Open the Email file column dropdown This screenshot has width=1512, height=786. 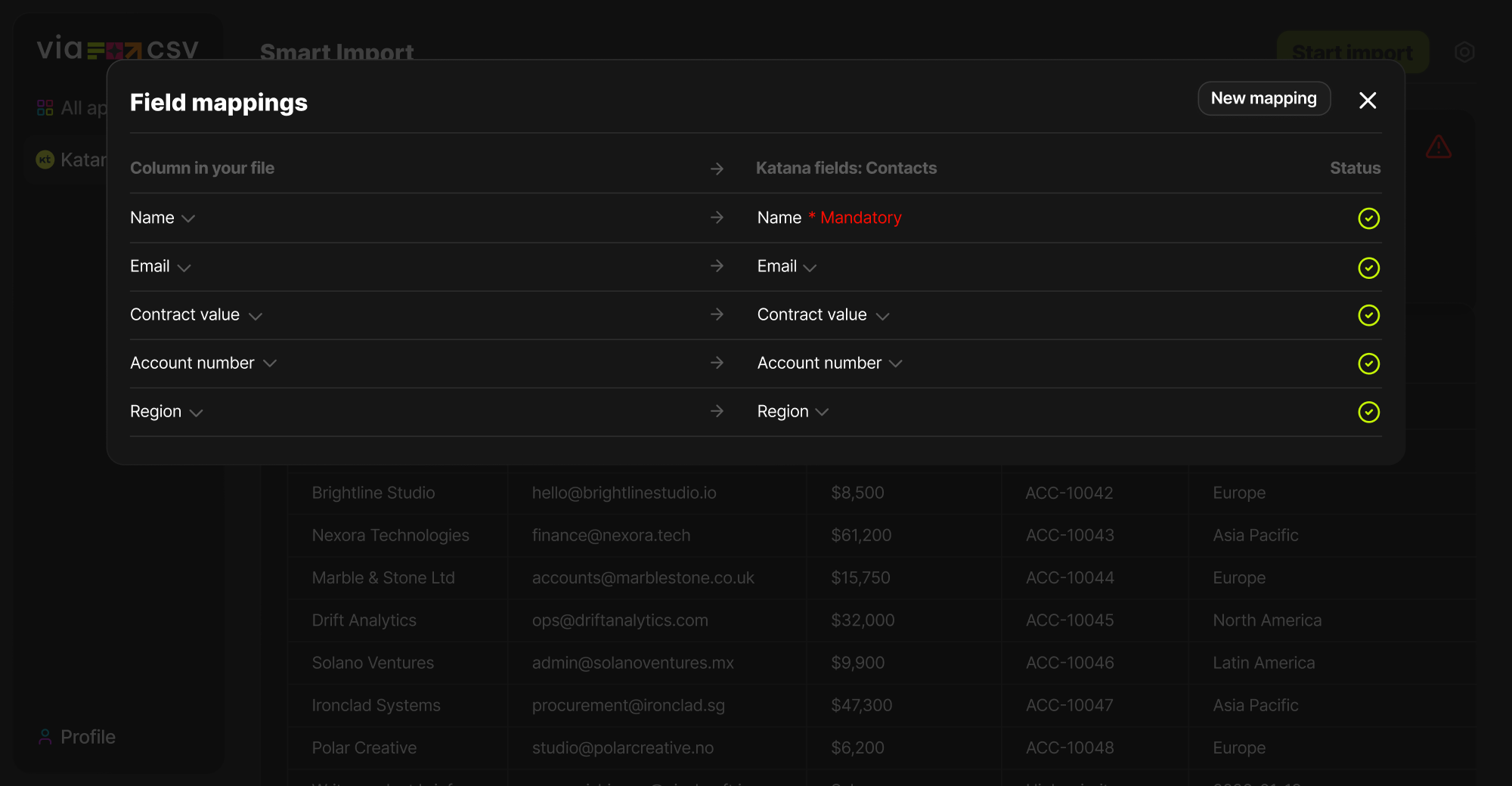coord(160,266)
